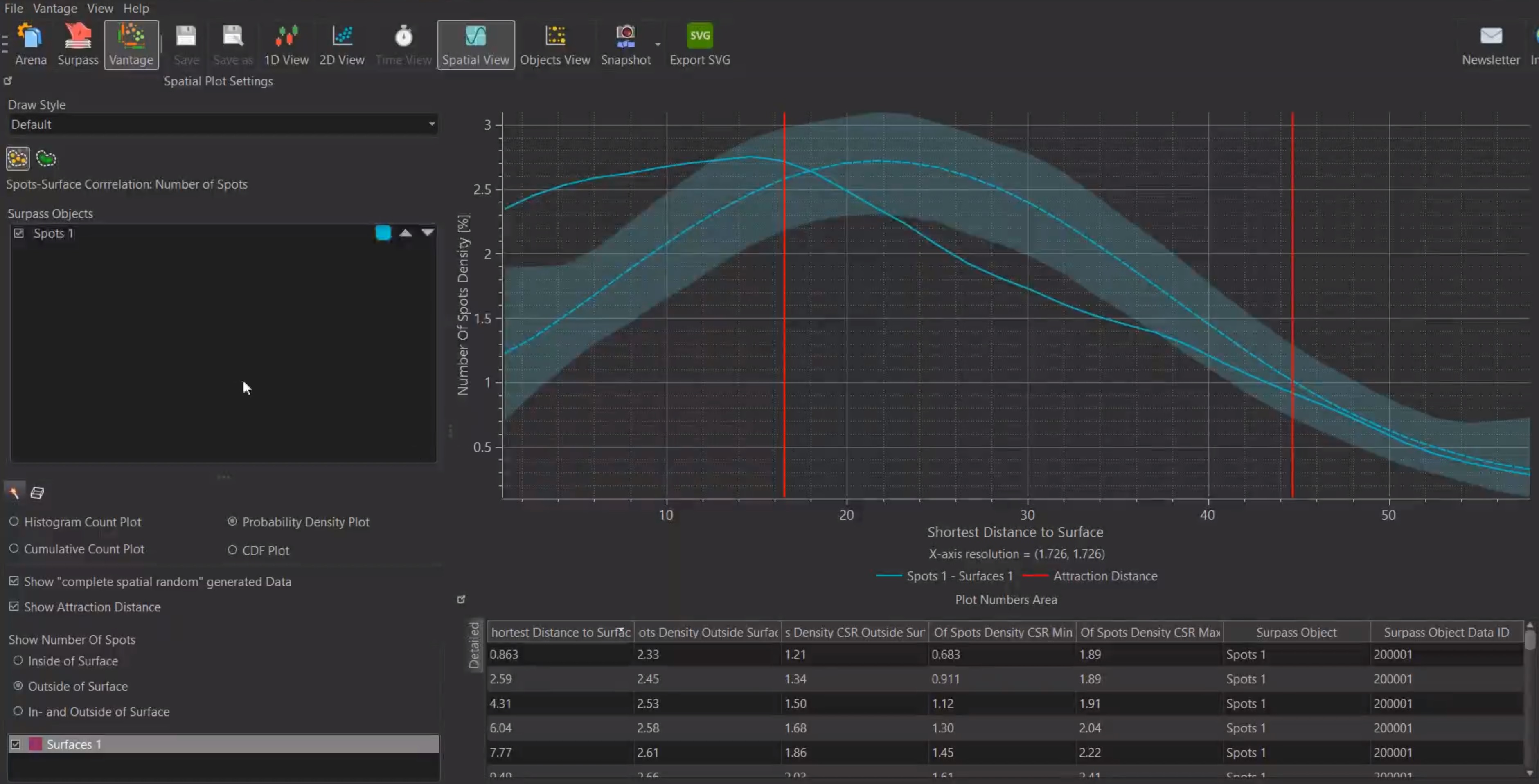Sort by Surpass Object column header

[1296, 632]
